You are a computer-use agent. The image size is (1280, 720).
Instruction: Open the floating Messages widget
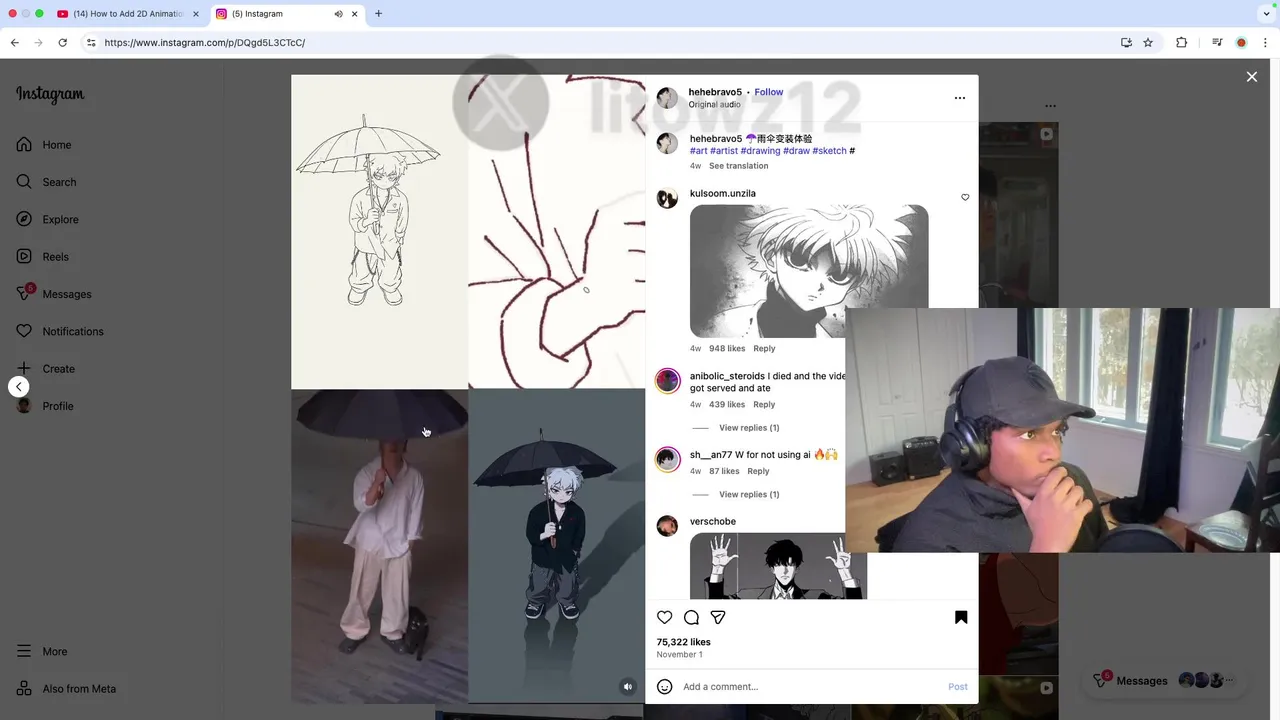coord(1165,680)
